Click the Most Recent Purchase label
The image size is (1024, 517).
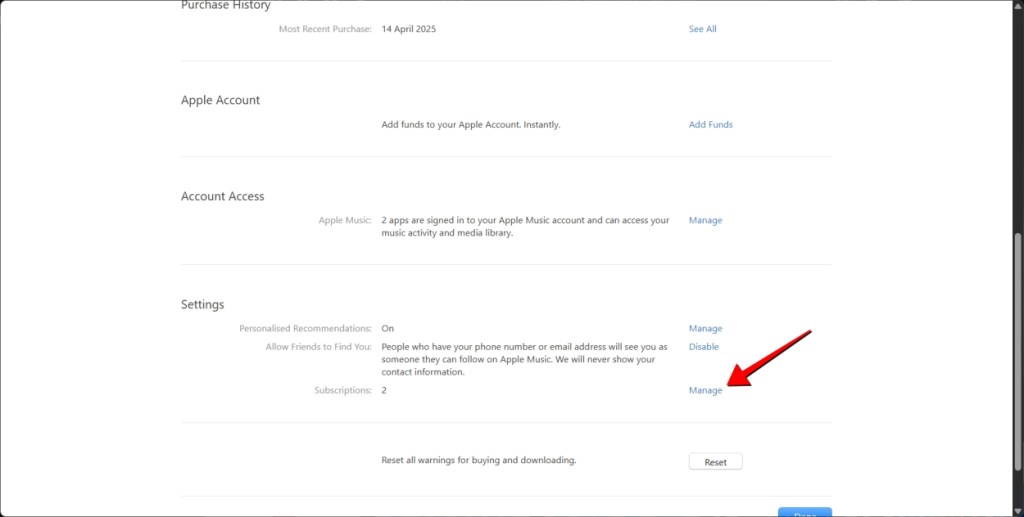325,29
